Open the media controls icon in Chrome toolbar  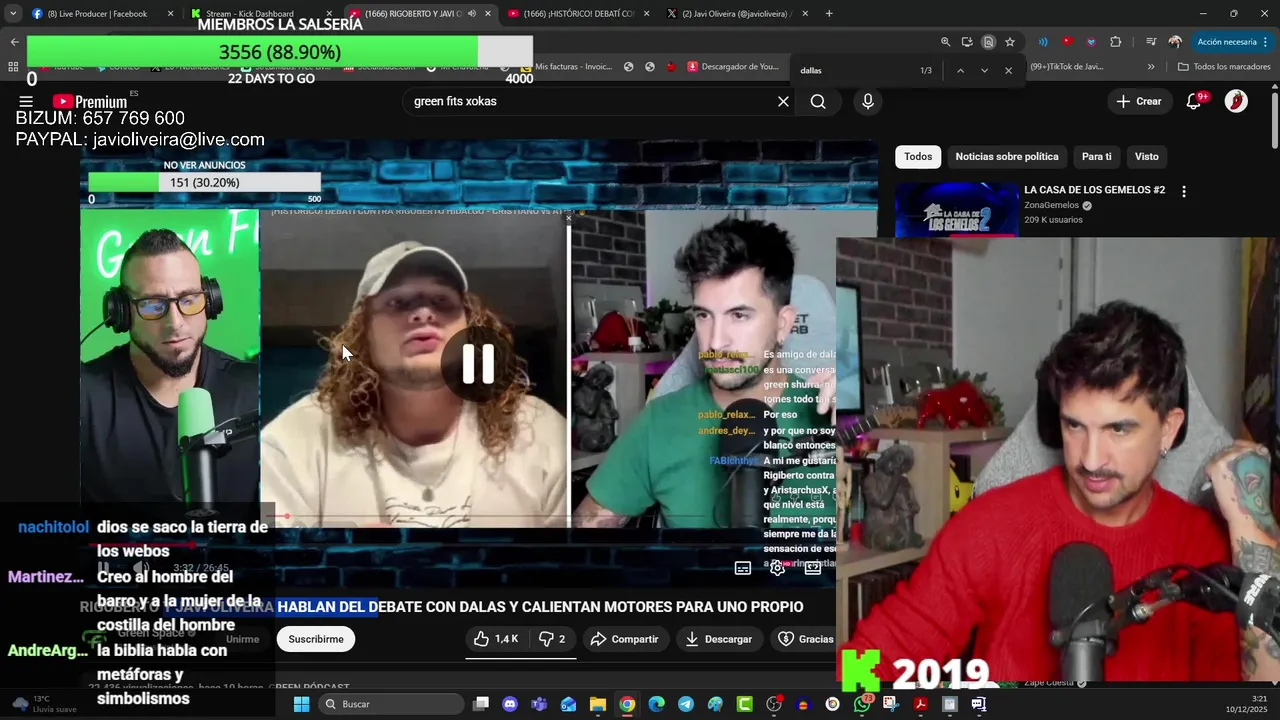(x=1151, y=42)
